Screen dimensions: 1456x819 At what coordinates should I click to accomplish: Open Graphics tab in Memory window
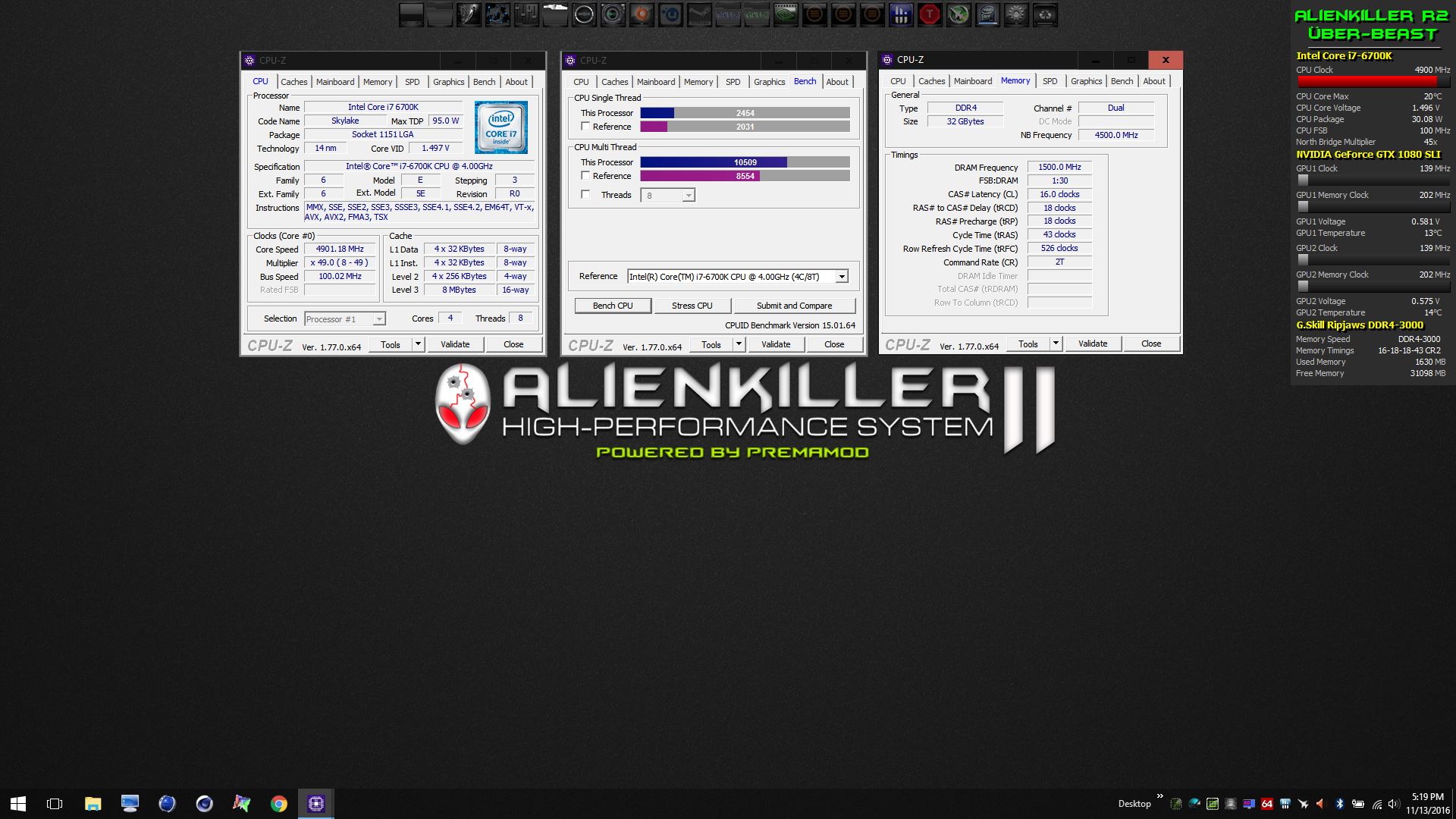pos(1086,81)
